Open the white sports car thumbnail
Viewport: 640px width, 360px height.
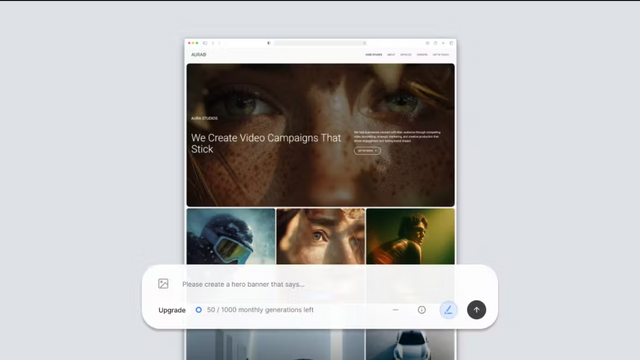(x=410, y=344)
